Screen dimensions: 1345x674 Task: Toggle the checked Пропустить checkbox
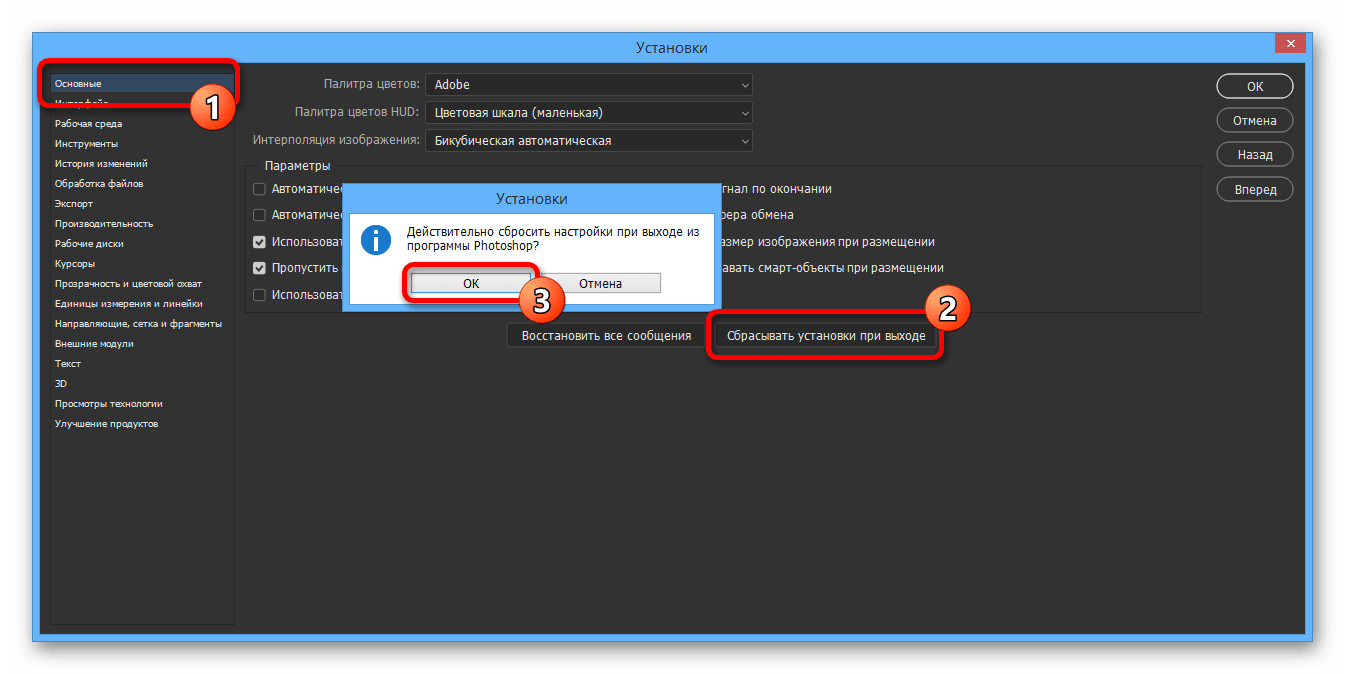259,268
